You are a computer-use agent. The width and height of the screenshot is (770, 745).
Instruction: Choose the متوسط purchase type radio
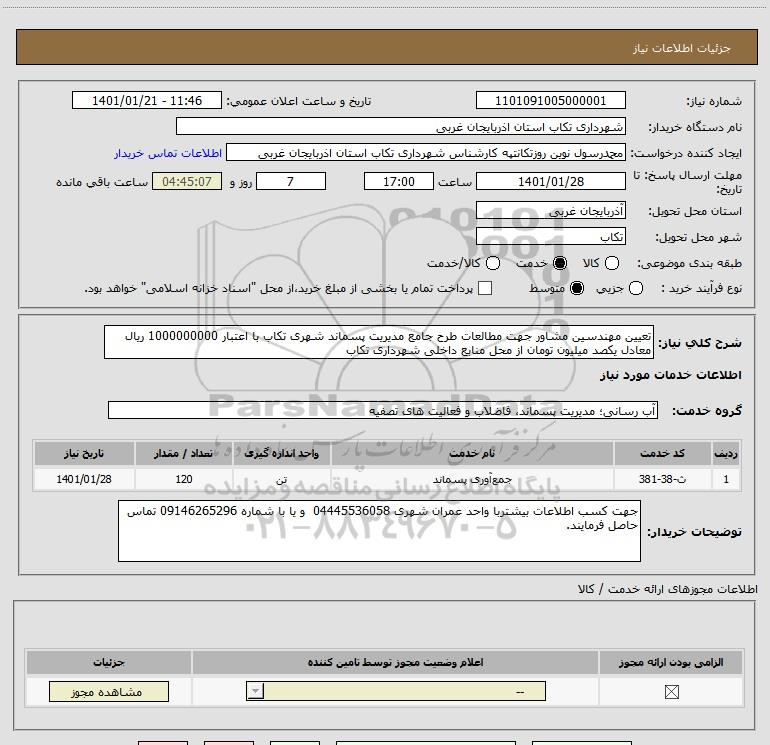[x=577, y=288]
